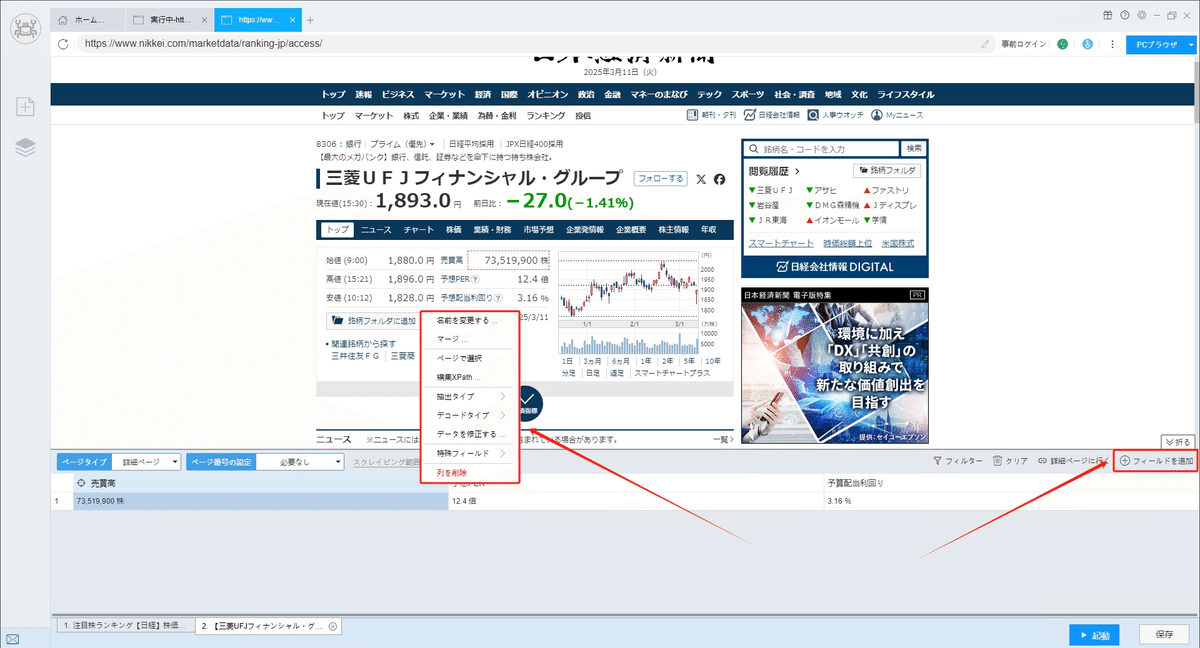The width and height of the screenshot is (1200, 648).
Task: Open the three-dot menu next to PCブラウザ
Action: coord(1112,44)
